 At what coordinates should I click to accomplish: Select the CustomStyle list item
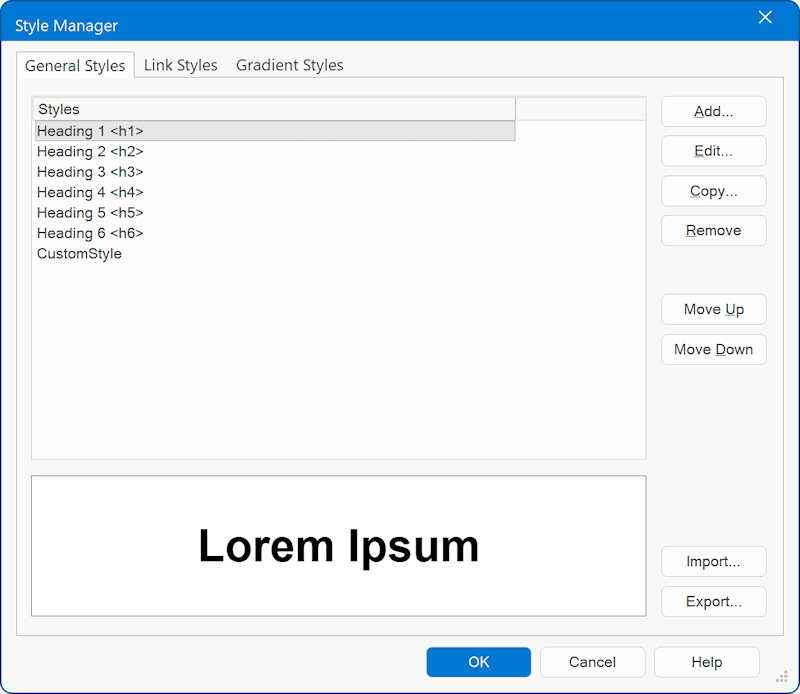[x=79, y=254]
